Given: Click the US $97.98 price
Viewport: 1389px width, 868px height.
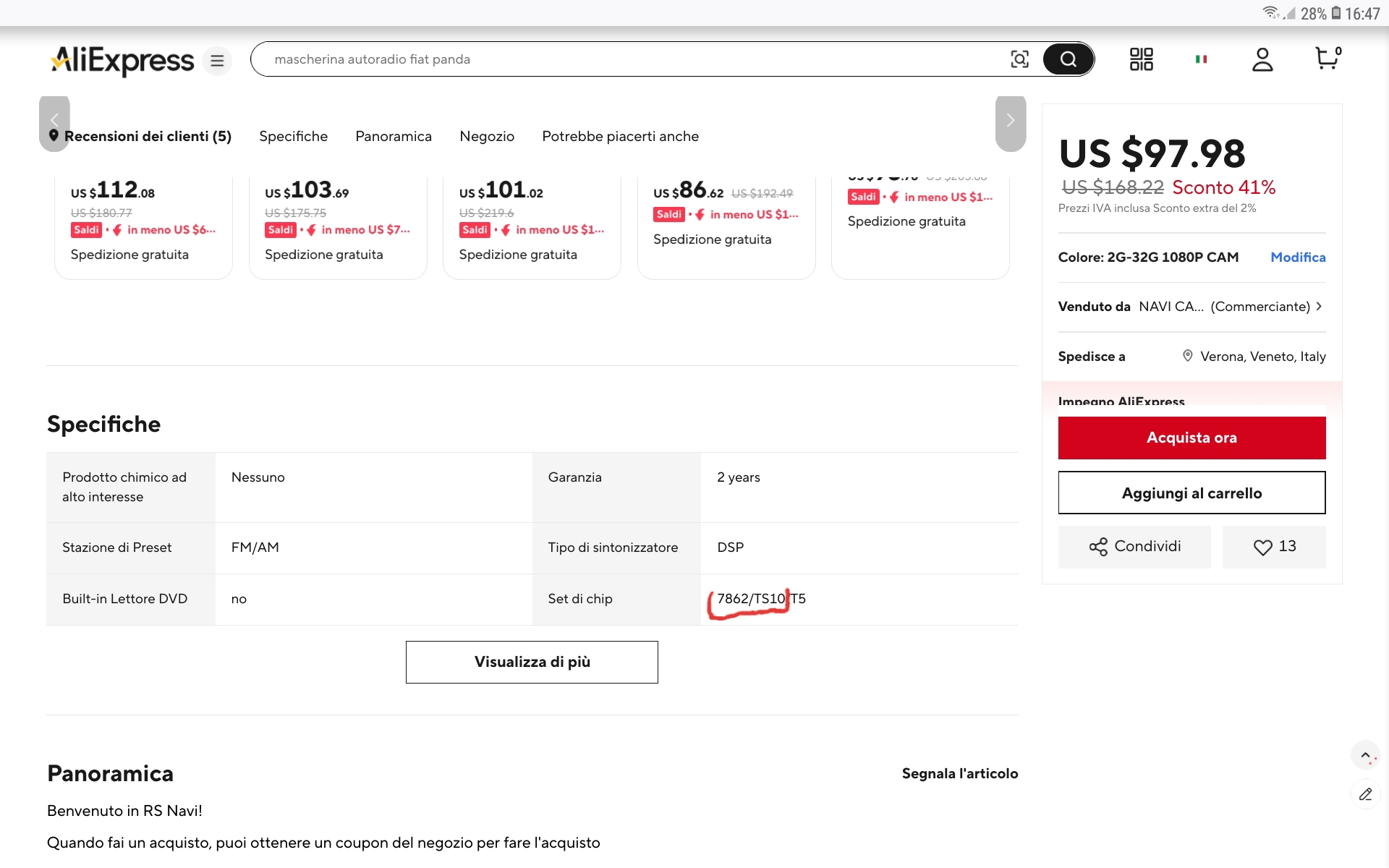Looking at the screenshot, I should click(x=1152, y=153).
